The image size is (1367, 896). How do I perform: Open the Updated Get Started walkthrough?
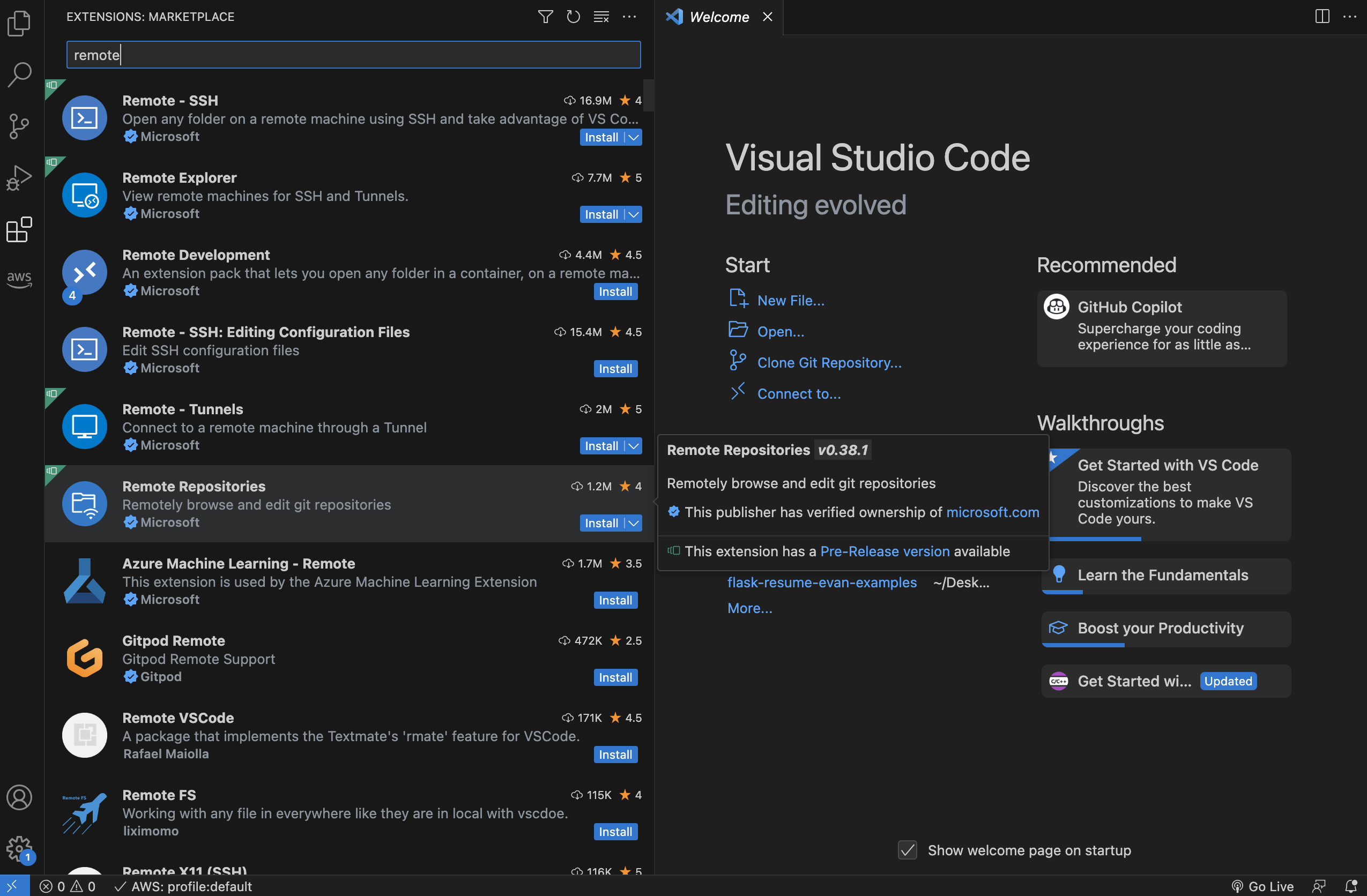pos(1167,681)
